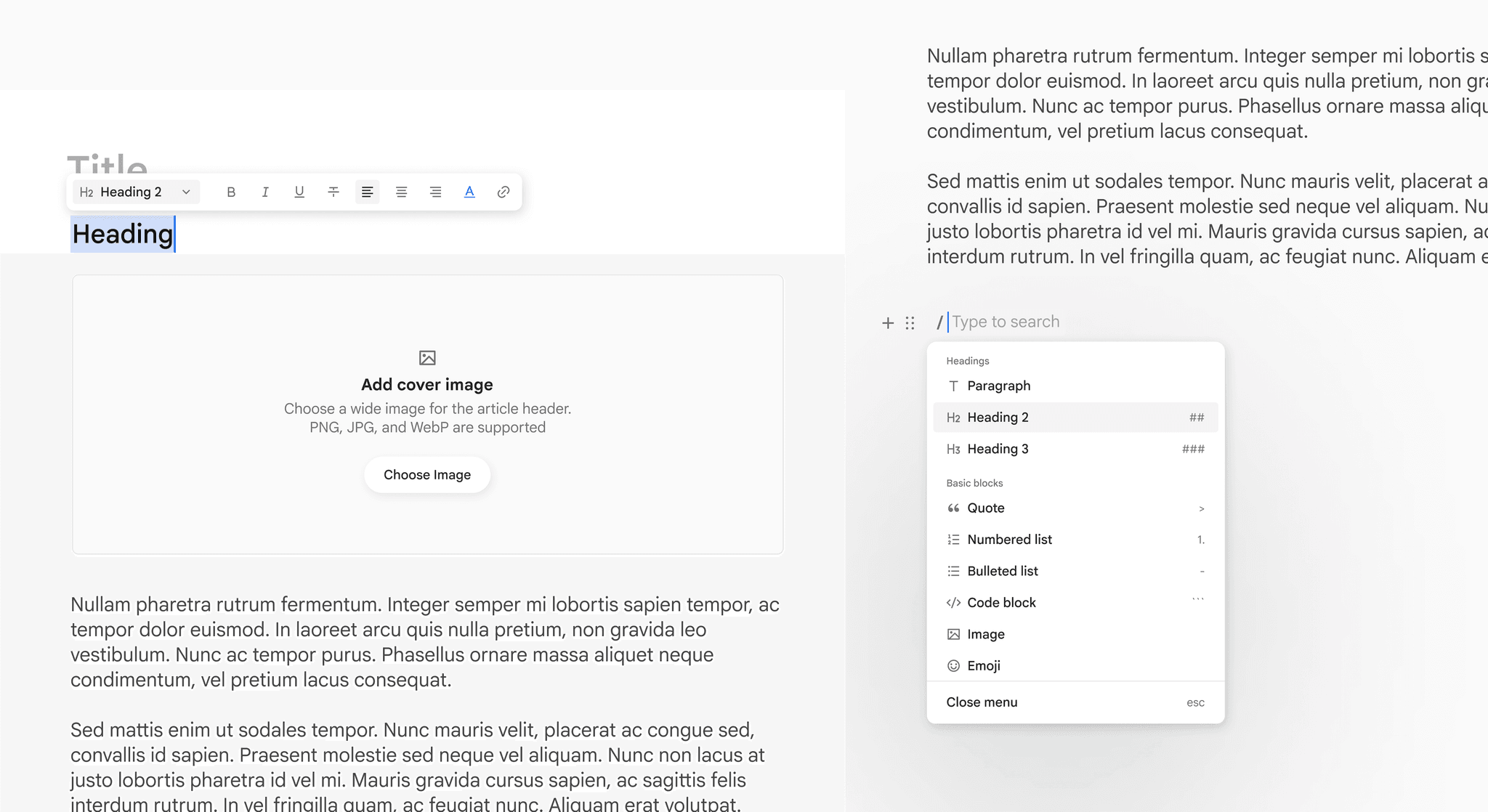1488x812 pixels.
Task: Click the ## shortcut hint beside Heading 2
Action: tap(1197, 418)
